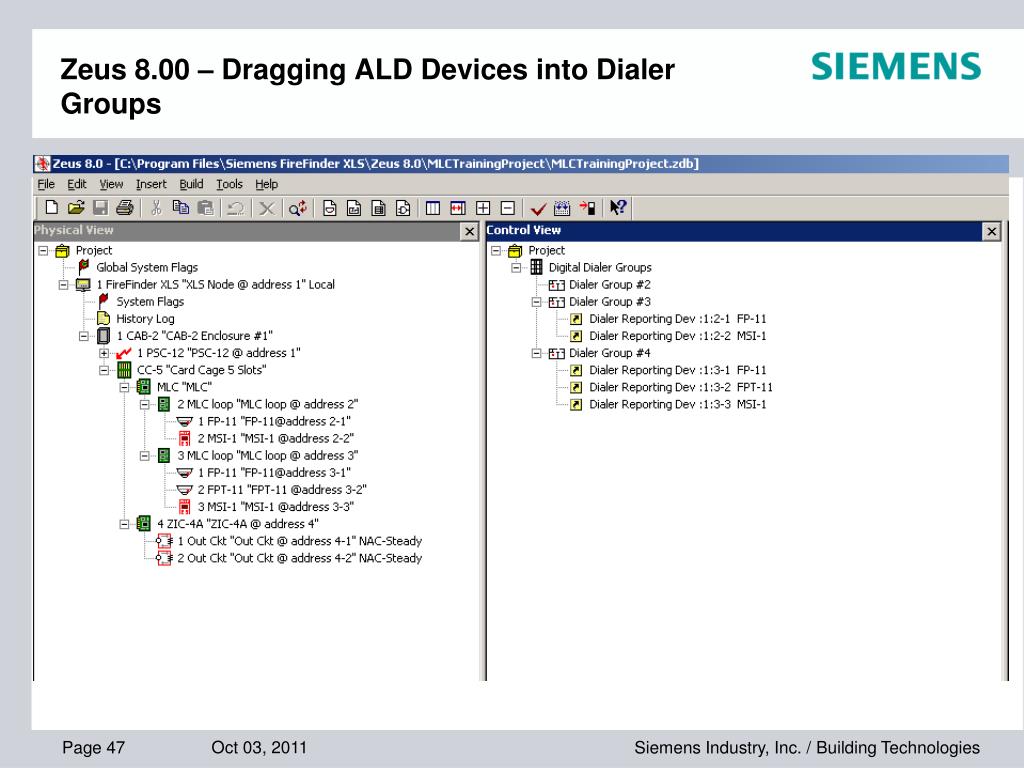
Task: Click the Transfer to panel icon
Action: point(587,208)
